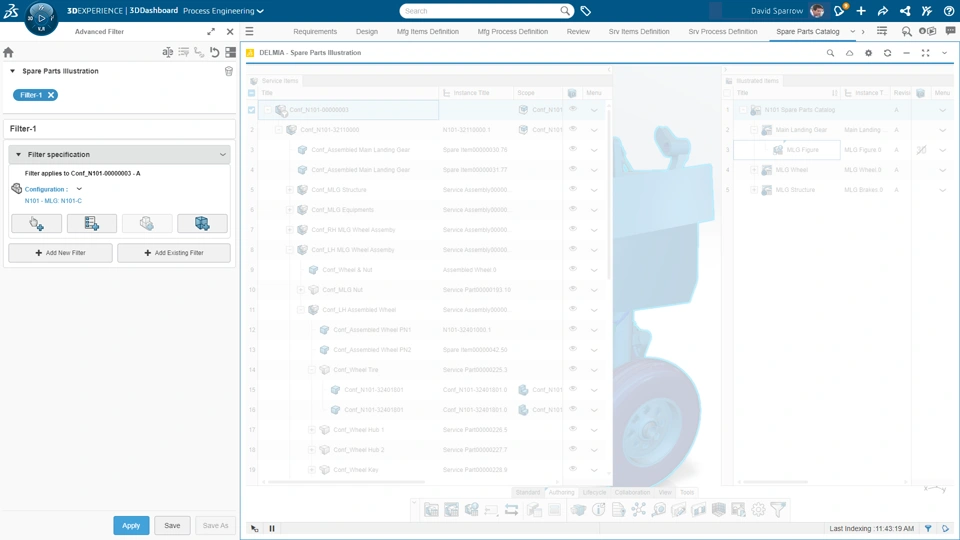This screenshot has width=960, height=540.
Task: Open the tag icon next to search
Action: [586, 11]
